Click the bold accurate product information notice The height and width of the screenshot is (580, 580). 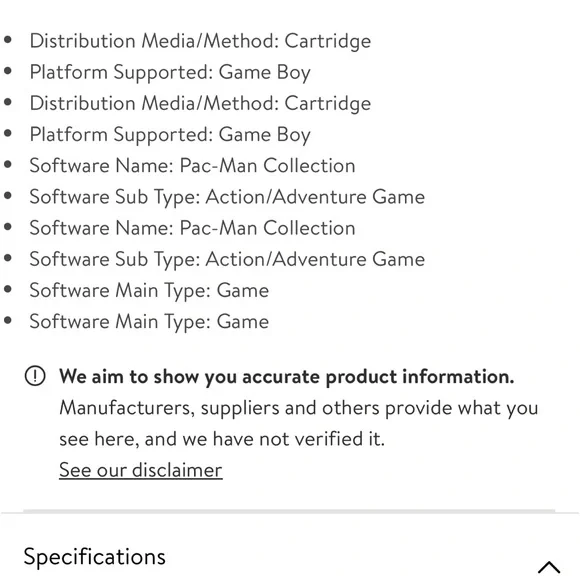pos(287,377)
